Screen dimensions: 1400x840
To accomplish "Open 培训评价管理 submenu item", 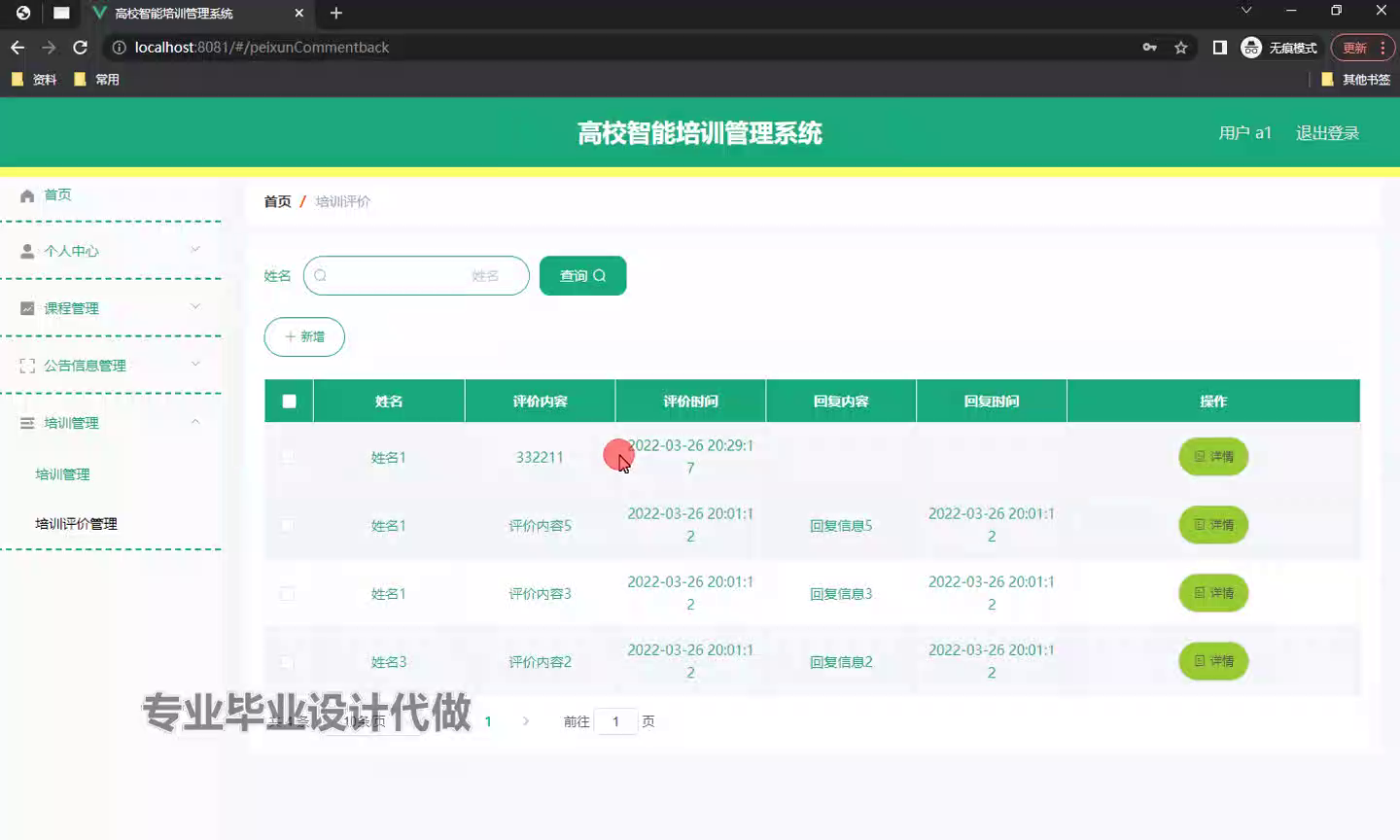I will tap(76, 524).
